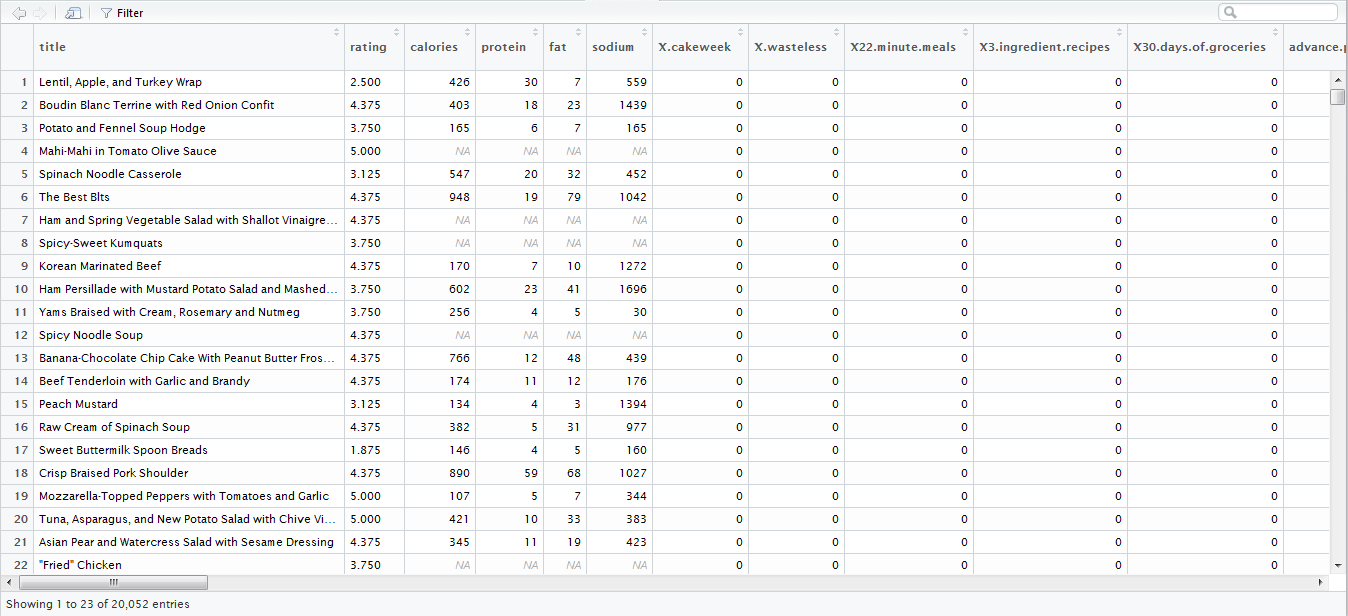
Task: Select 'Mozzarella-Topped Peppers with Tomatoes and Garlic'
Action: tap(189, 496)
